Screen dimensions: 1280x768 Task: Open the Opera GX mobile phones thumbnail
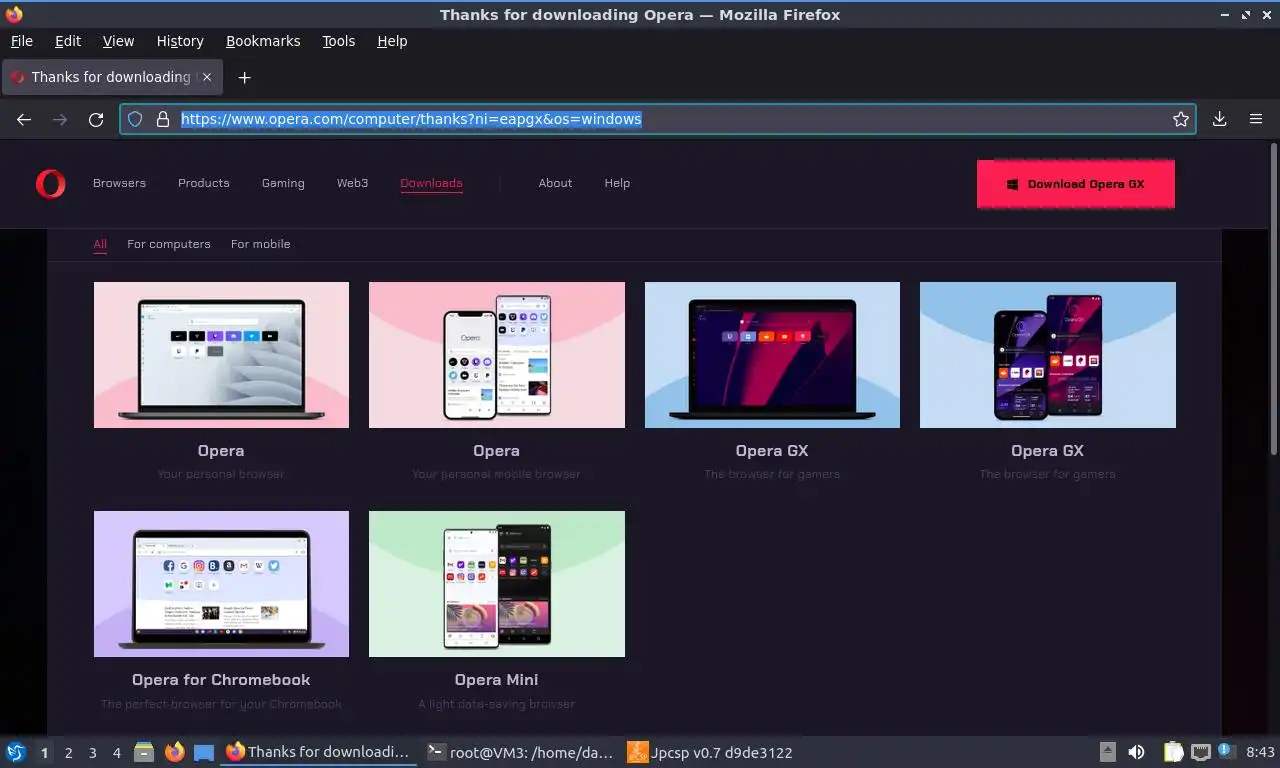click(1048, 355)
